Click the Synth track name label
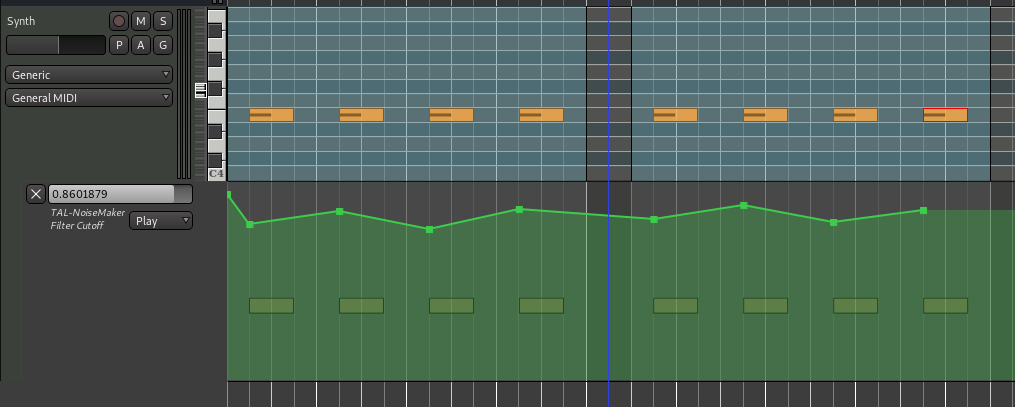Viewport: 1015px width, 407px height. point(21,21)
